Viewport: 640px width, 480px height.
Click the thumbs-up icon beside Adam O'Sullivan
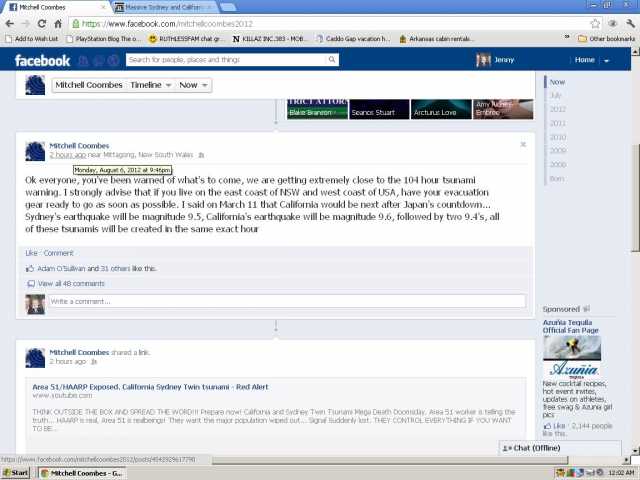[30, 269]
